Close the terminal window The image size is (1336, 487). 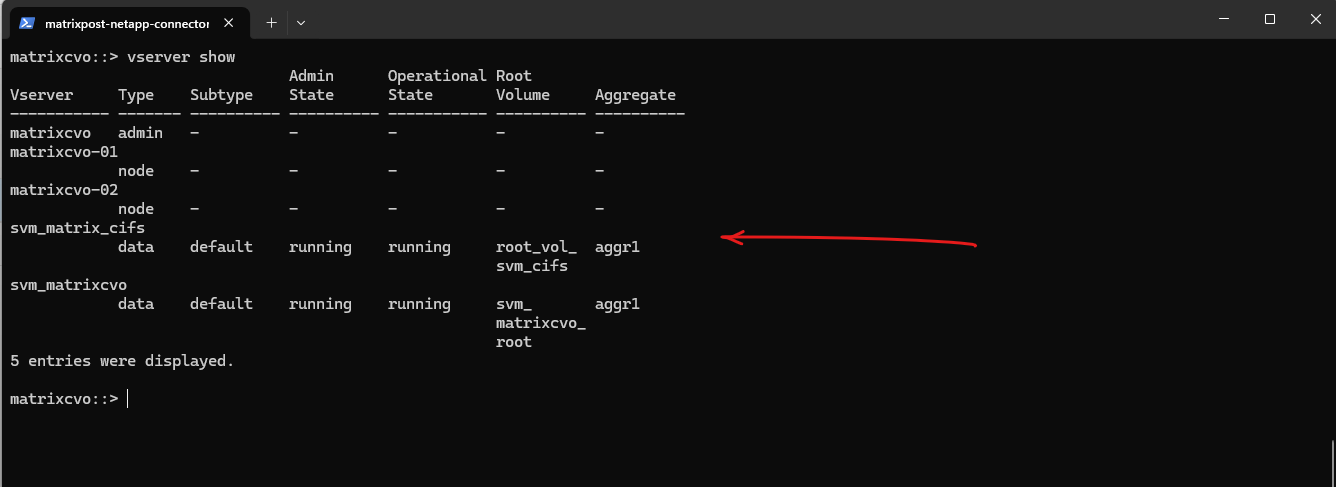tap(1314, 19)
